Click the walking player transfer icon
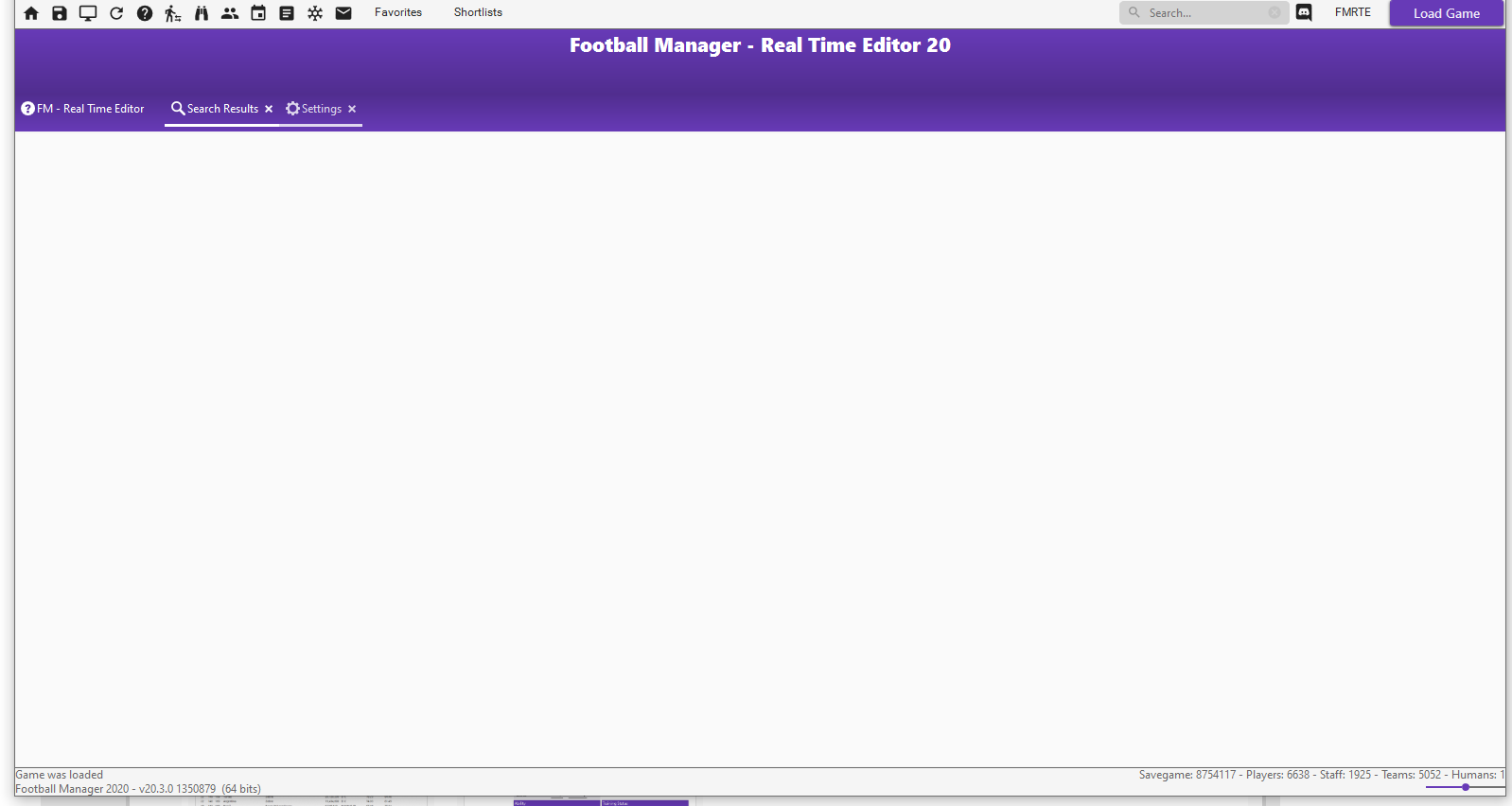This screenshot has height=806, width=1512. (x=173, y=13)
